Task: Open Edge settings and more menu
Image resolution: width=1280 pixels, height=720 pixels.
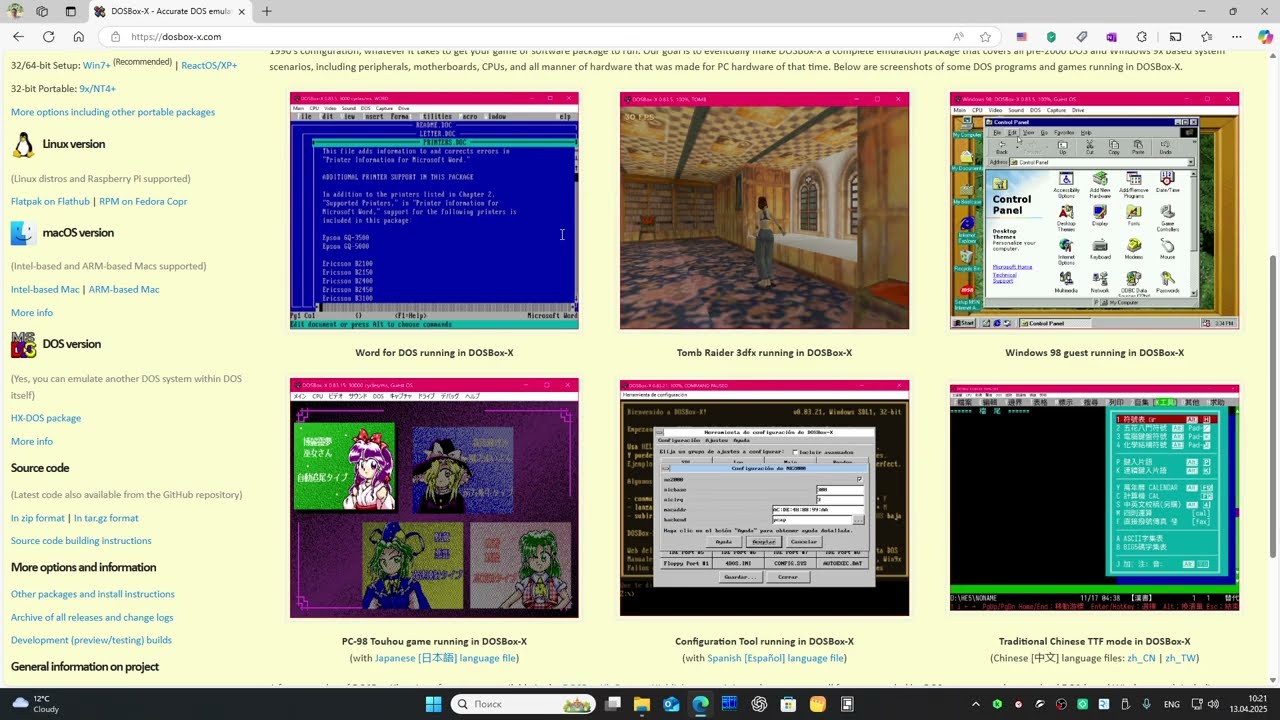Action: [x=1236, y=37]
